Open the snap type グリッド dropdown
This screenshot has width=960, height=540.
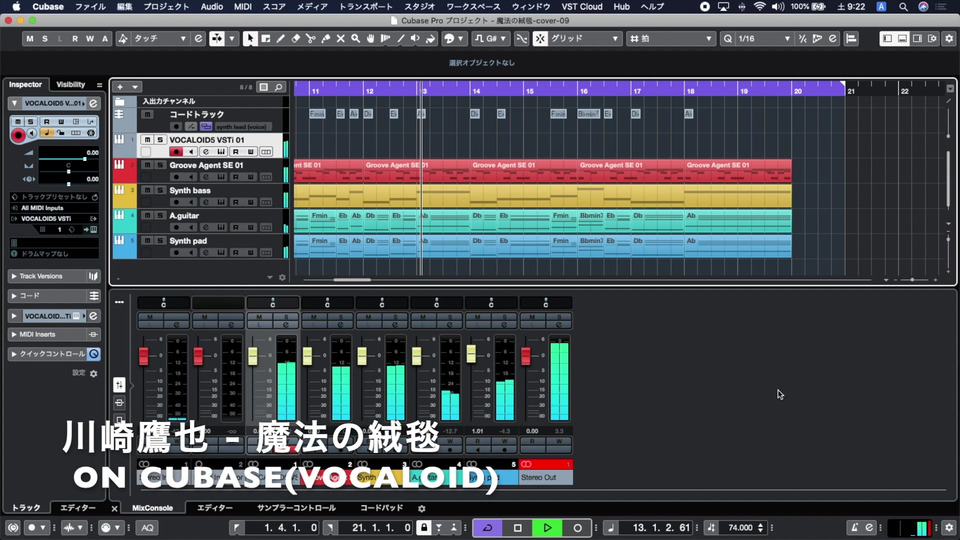tap(584, 39)
